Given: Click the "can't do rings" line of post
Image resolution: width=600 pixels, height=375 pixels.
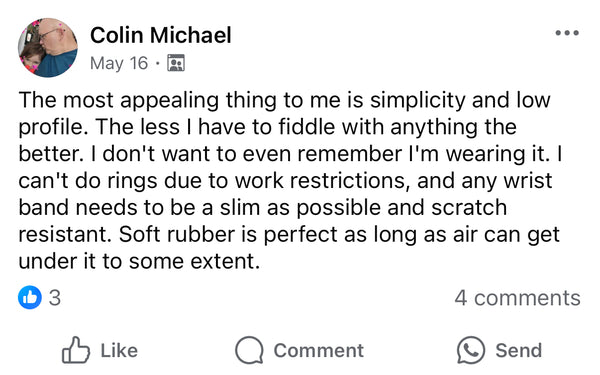Looking at the screenshot, I should tap(285, 181).
